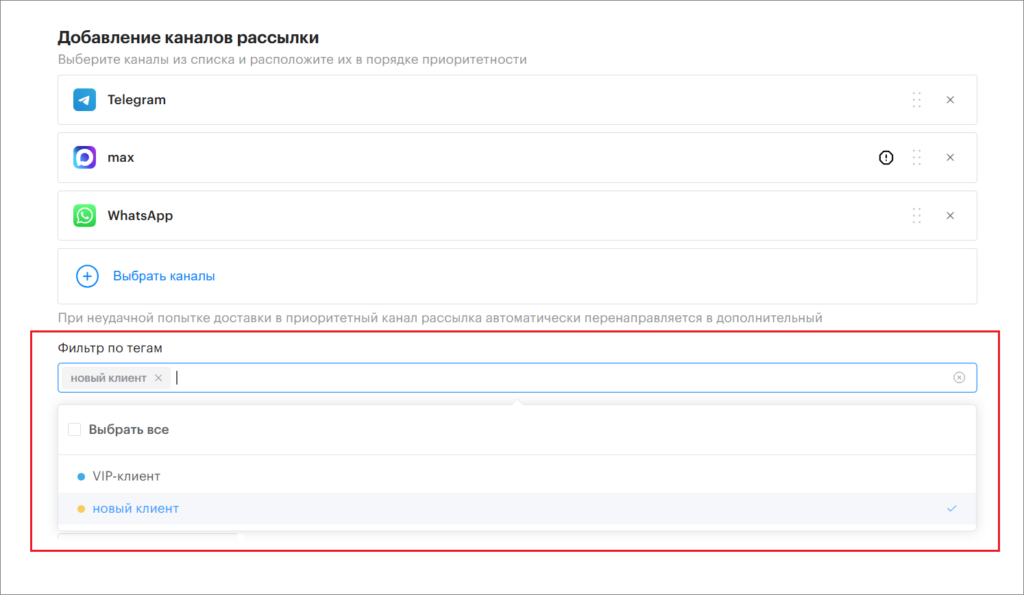Click the WhatsApp channel name text
The height and width of the screenshot is (595, 1024).
point(140,216)
